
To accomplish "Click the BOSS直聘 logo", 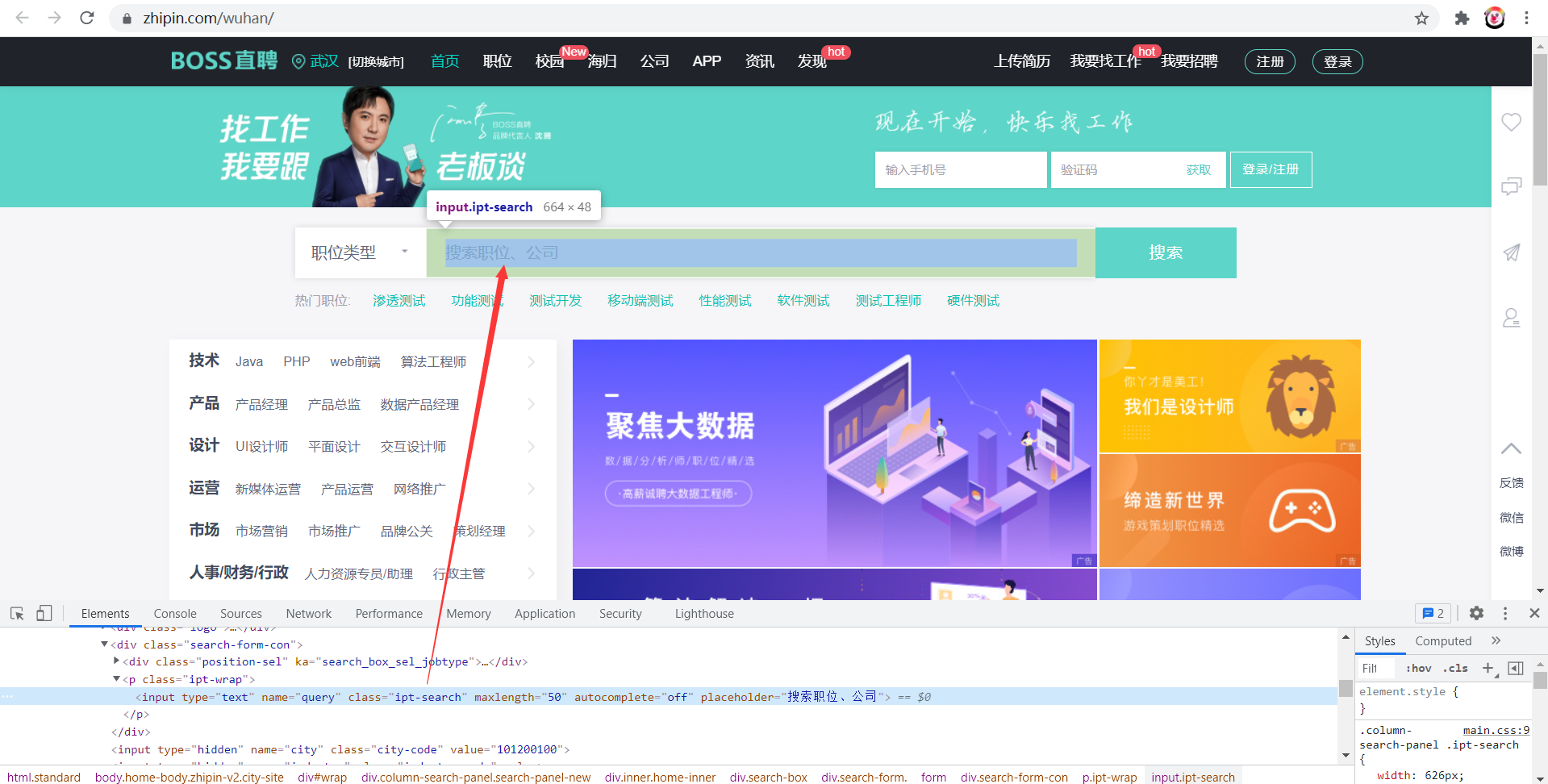I will point(223,60).
